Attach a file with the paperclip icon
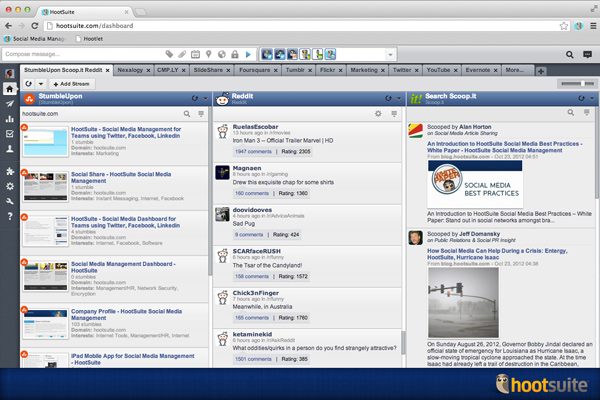Viewport: 600px width, 400px height. 182,54
